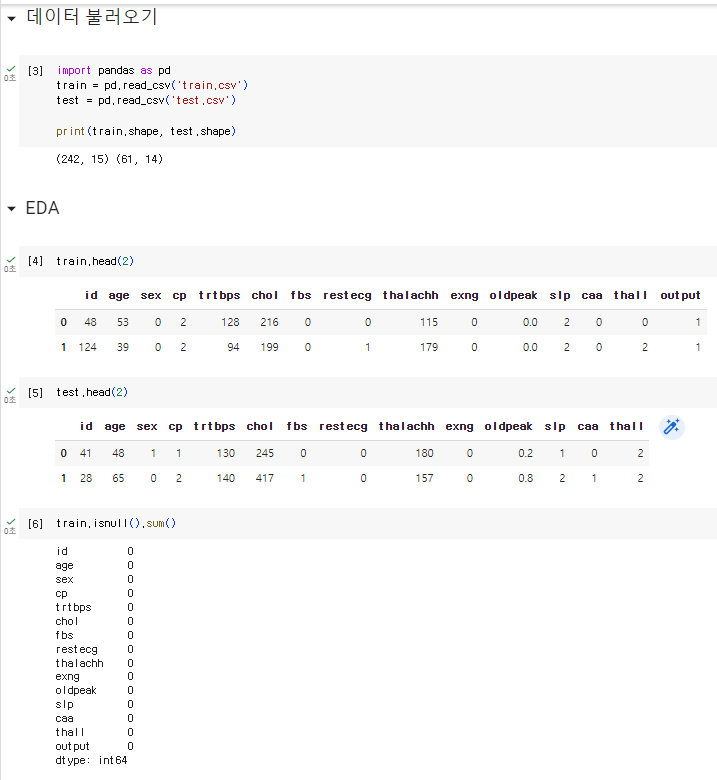This screenshot has height=780, width=717.
Task: Click the print(train.shape, test.shape) line
Action: [x=146, y=131]
